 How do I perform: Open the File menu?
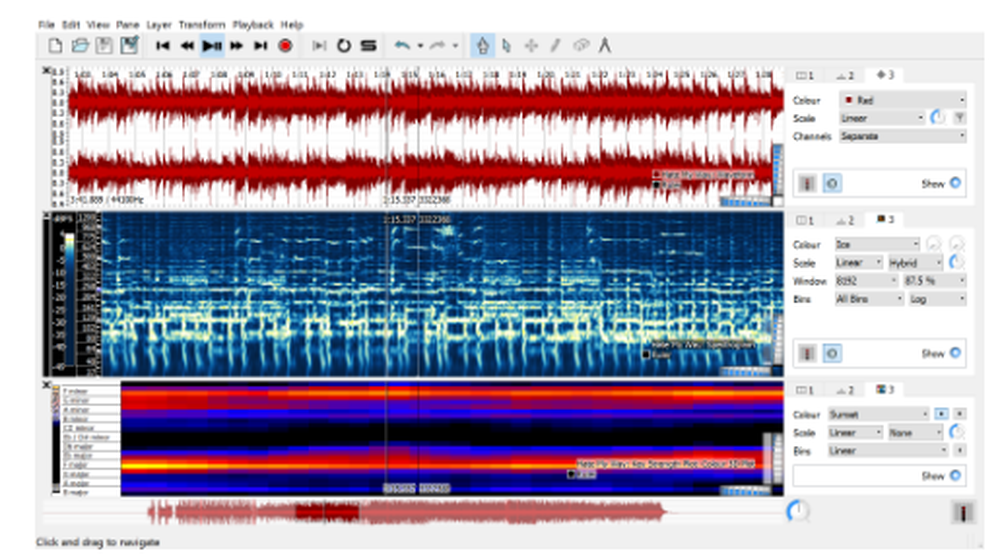[x=47, y=25]
